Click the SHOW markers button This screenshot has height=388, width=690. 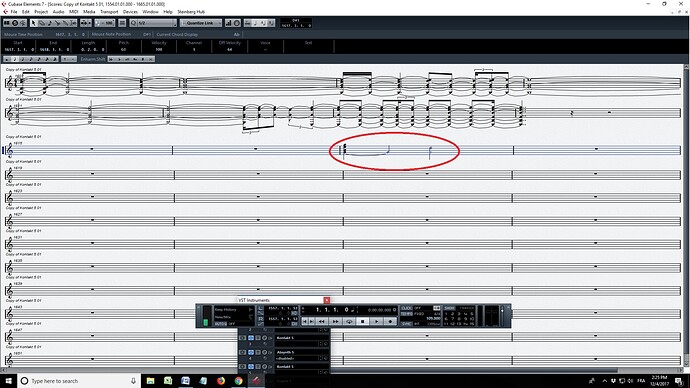pyautogui.click(x=449, y=308)
